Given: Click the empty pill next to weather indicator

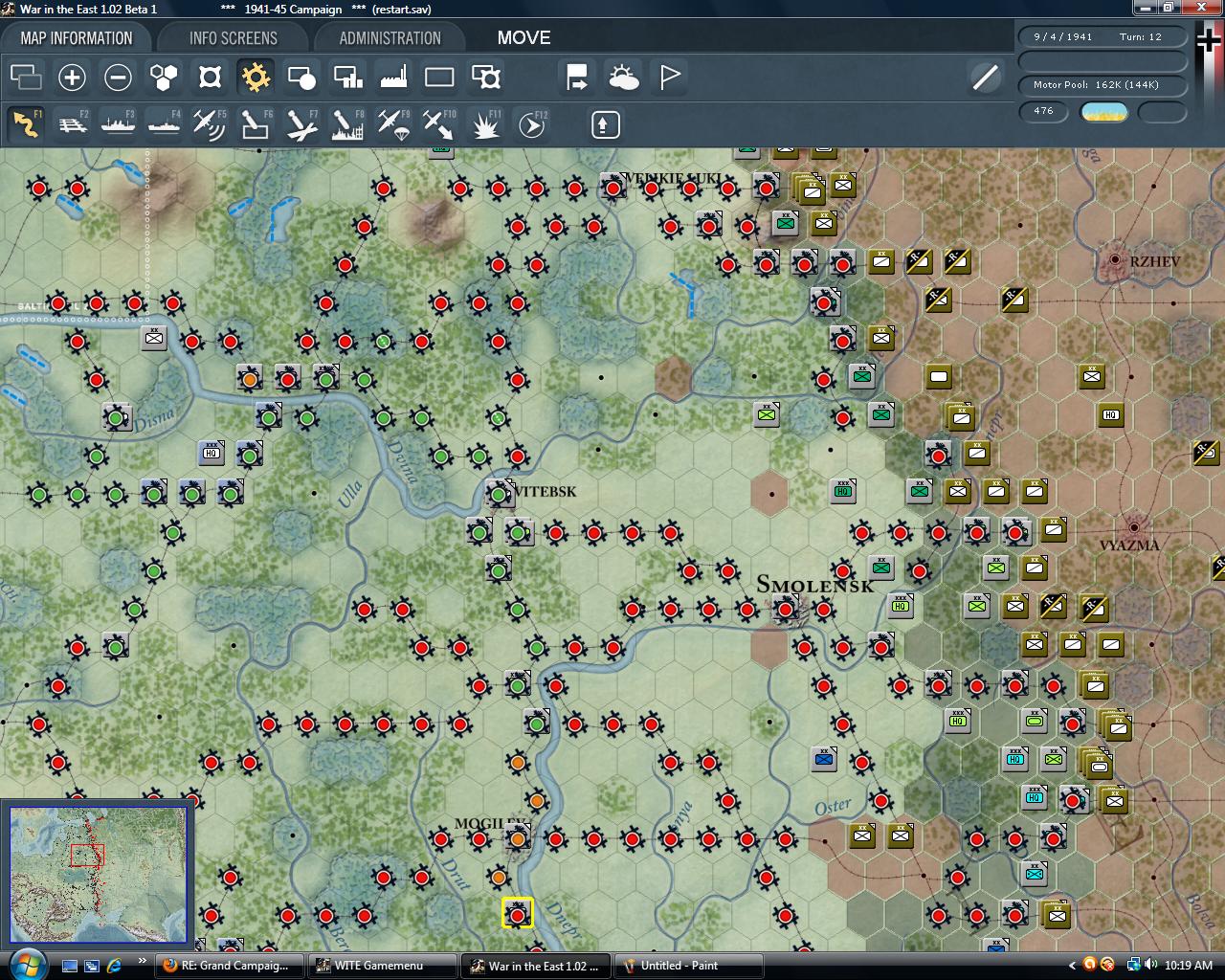Looking at the screenshot, I should pos(1162,112).
